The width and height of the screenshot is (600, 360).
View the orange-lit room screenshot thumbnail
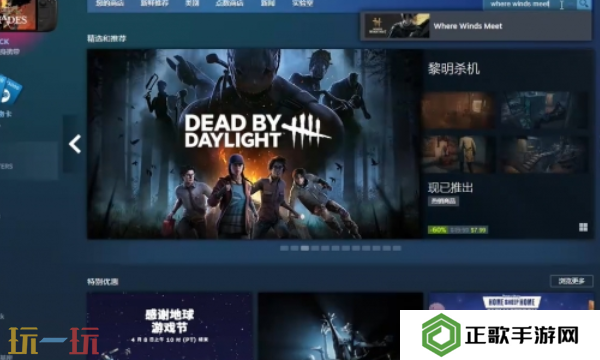(458, 110)
